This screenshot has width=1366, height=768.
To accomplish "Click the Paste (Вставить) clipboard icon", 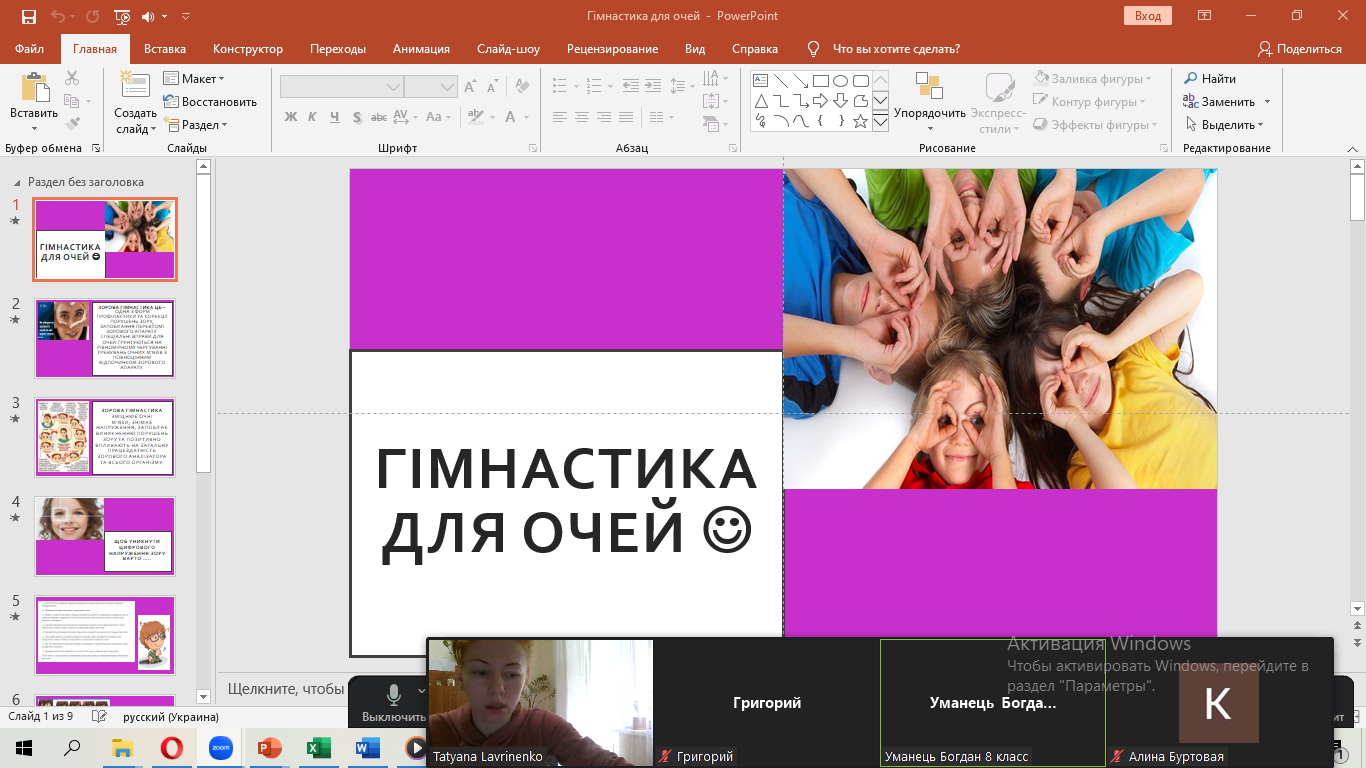I will [x=35, y=91].
